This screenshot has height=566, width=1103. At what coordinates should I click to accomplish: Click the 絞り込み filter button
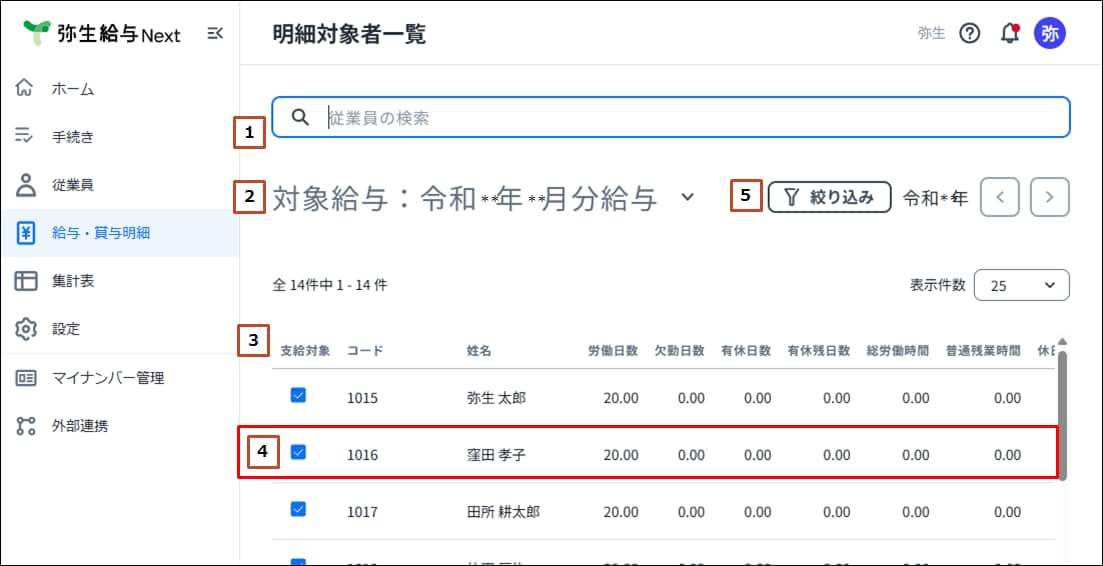tap(829, 198)
